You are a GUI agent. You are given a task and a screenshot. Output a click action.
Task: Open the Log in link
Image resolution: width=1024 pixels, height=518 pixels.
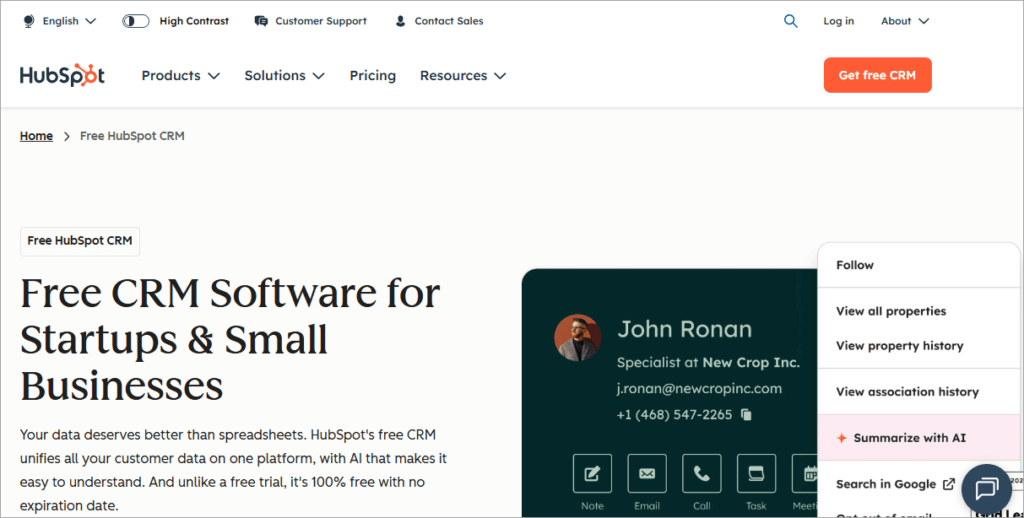pos(839,21)
